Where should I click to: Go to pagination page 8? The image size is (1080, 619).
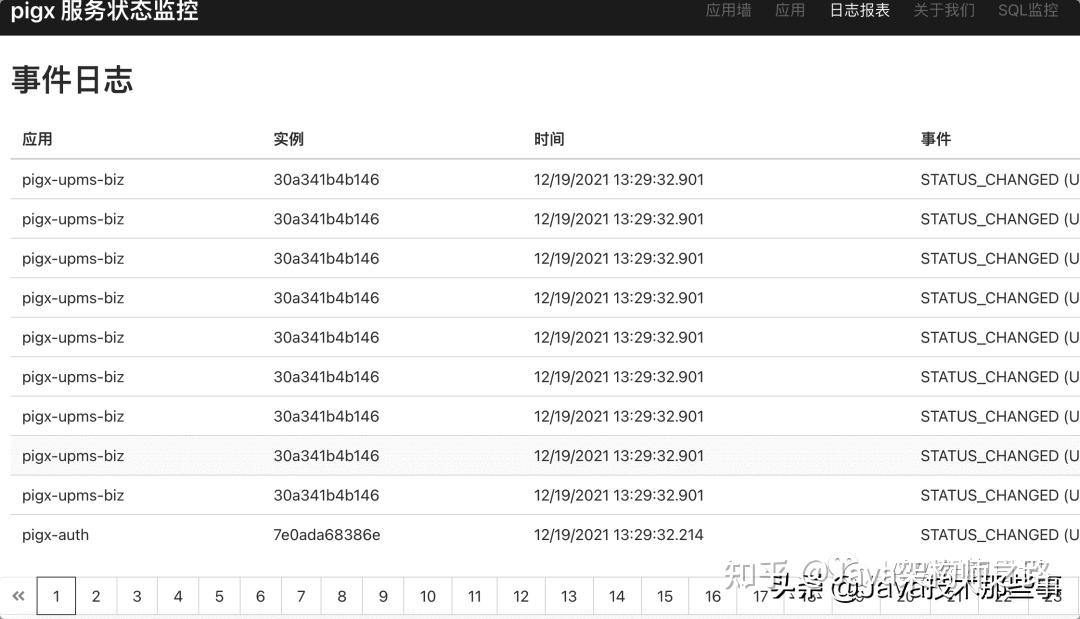coord(342,596)
